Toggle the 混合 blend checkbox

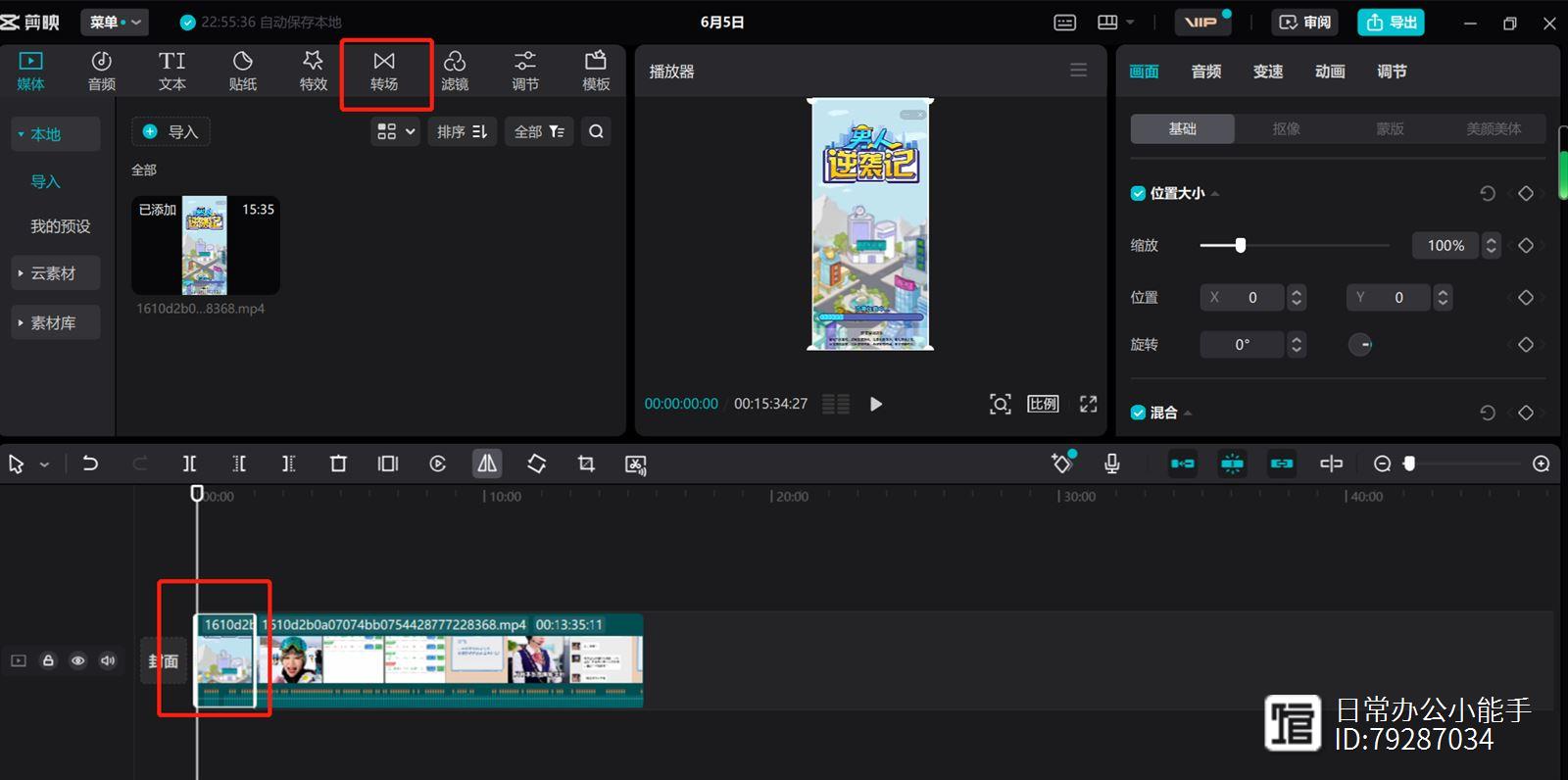click(1138, 413)
